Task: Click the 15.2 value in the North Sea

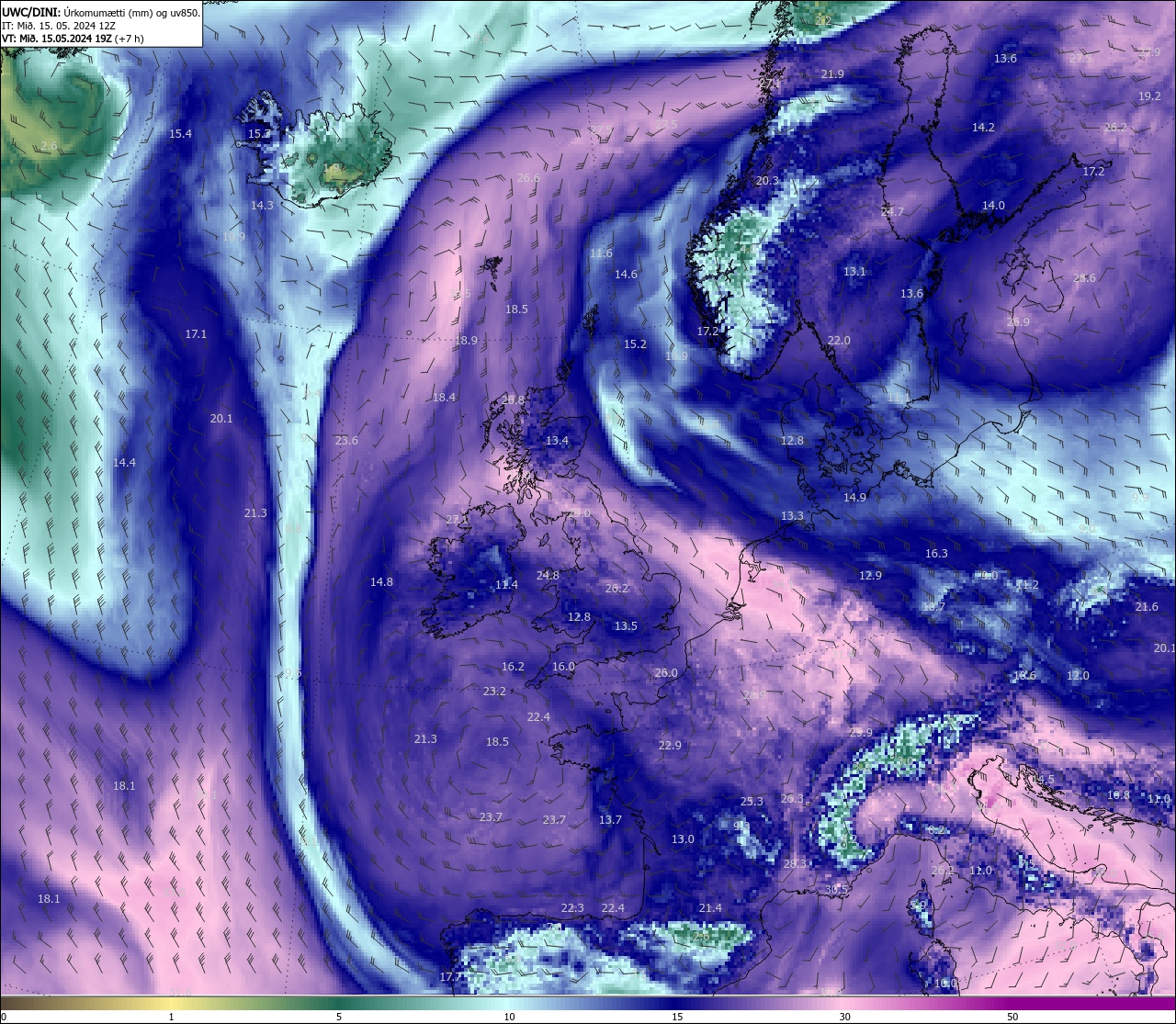Action: coord(635,344)
